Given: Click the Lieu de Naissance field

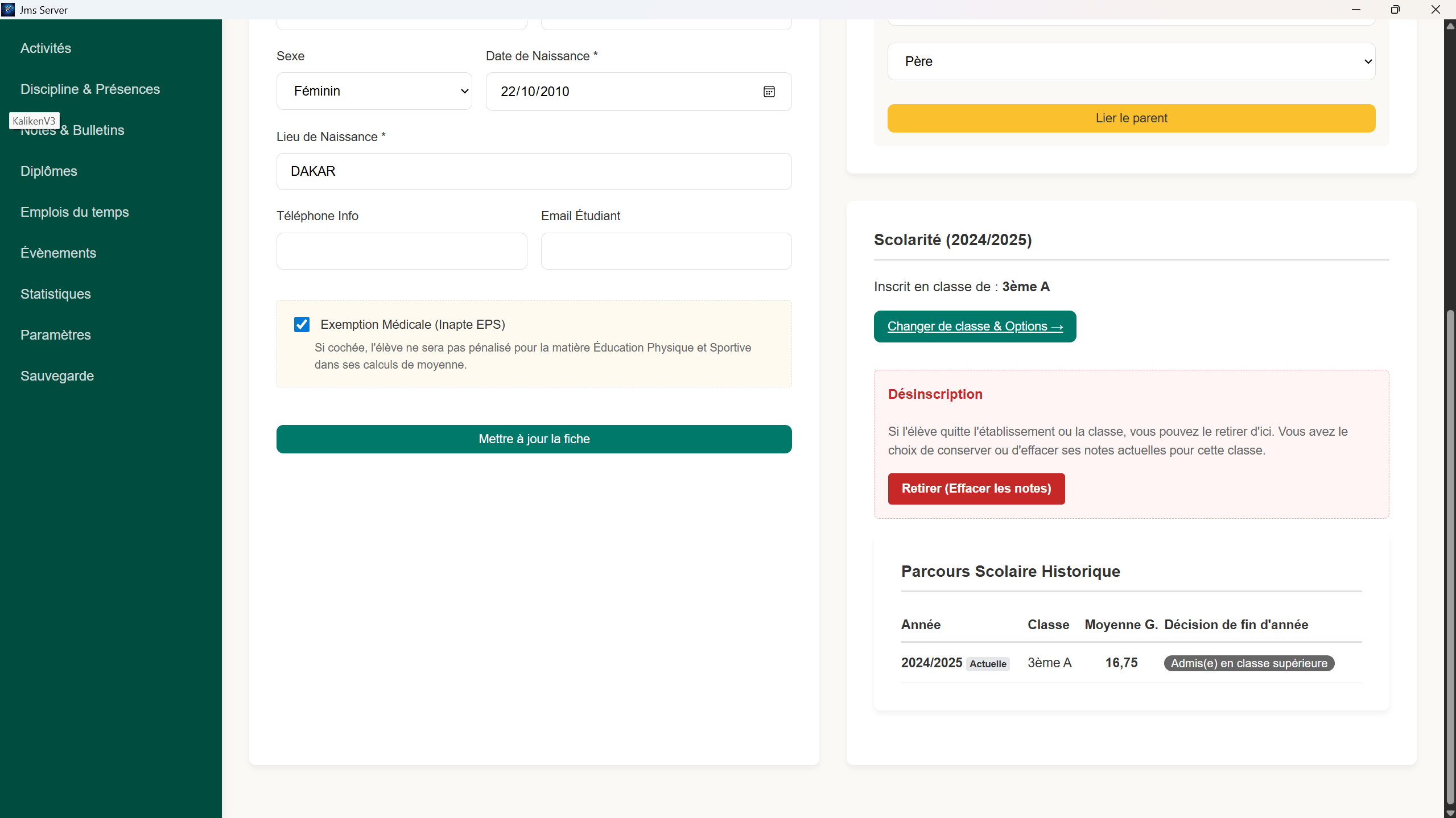Looking at the screenshot, I should (534, 171).
